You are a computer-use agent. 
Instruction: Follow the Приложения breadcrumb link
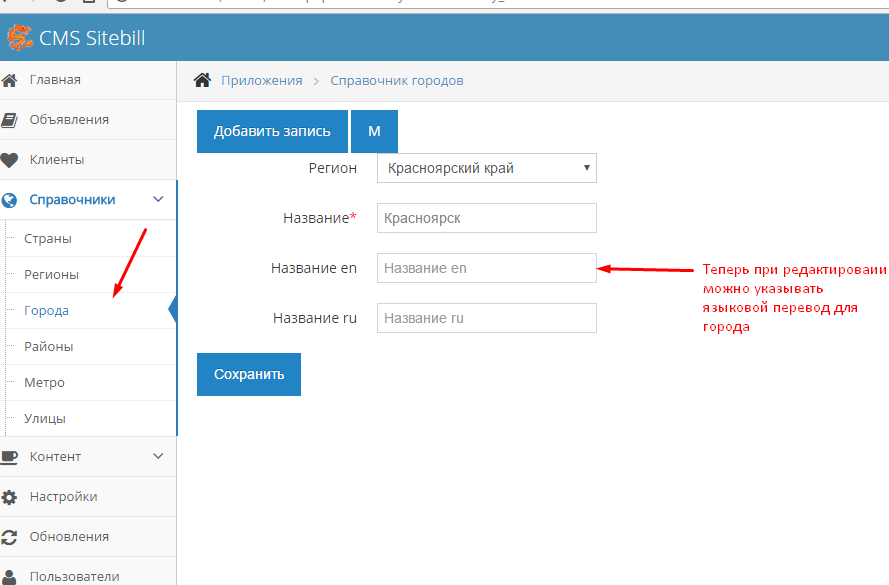point(261,80)
